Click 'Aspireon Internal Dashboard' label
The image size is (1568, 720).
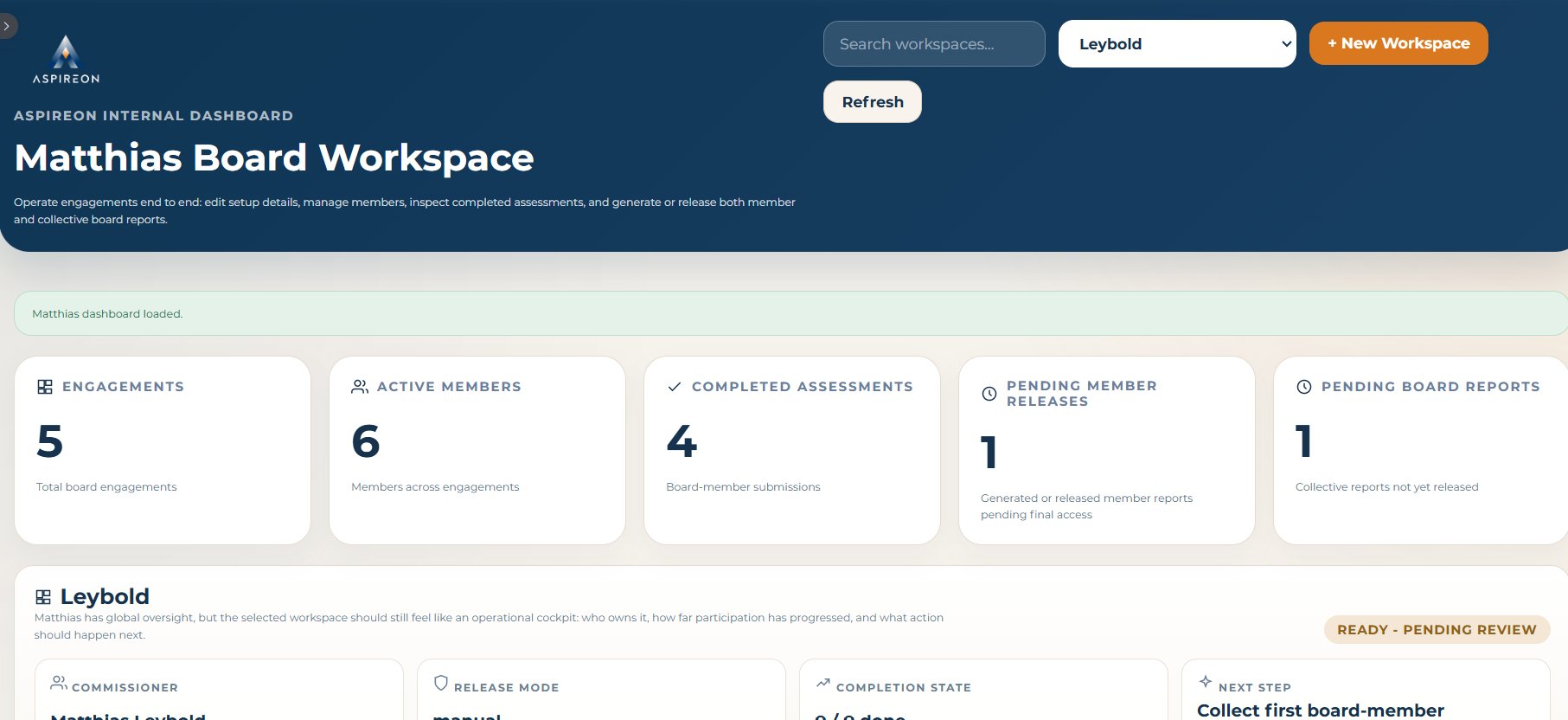153,116
